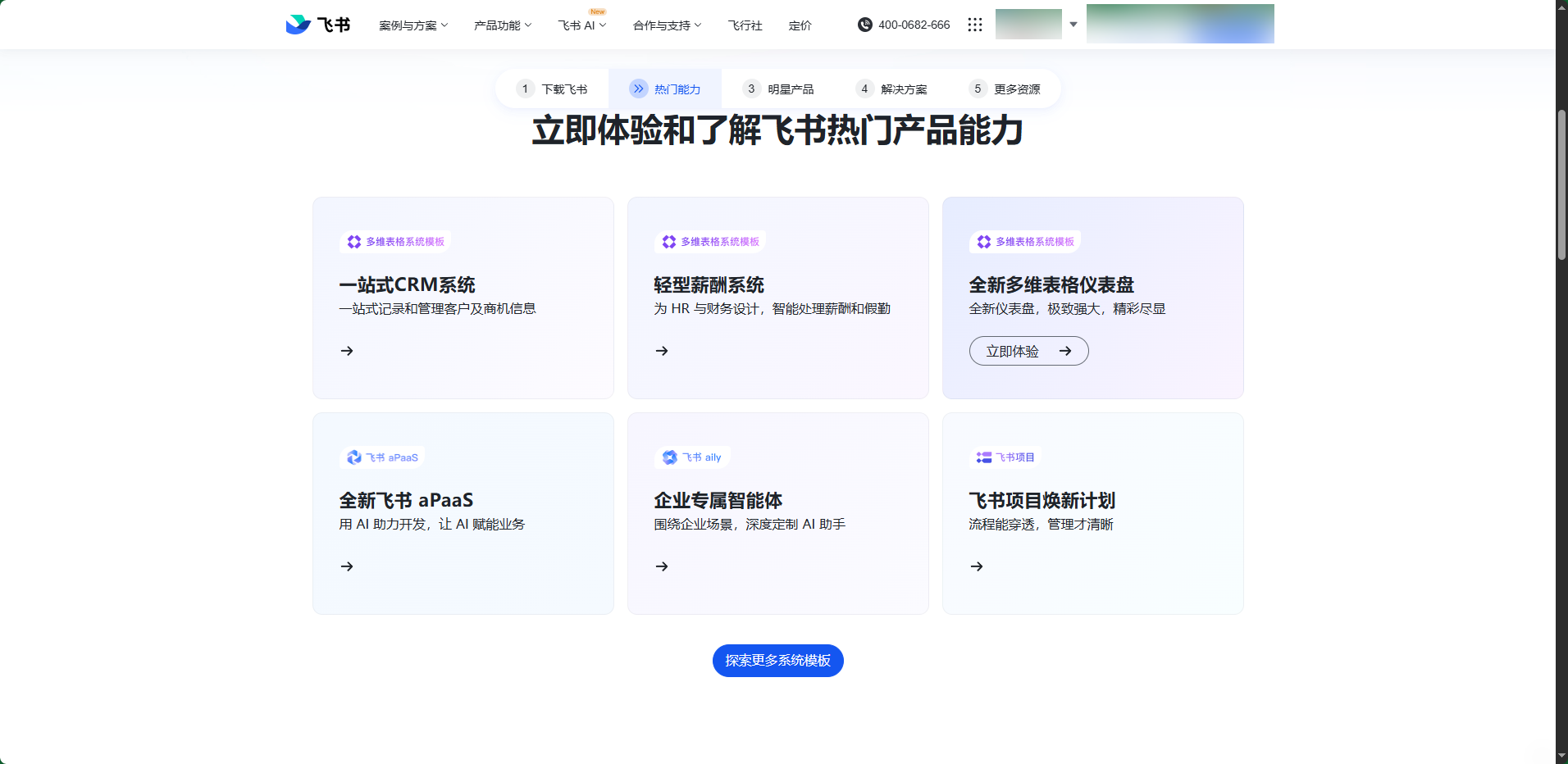This screenshot has height=764, width=1568.
Task: Select the 解决方案 step tab
Action: click(x=891, y=89)
